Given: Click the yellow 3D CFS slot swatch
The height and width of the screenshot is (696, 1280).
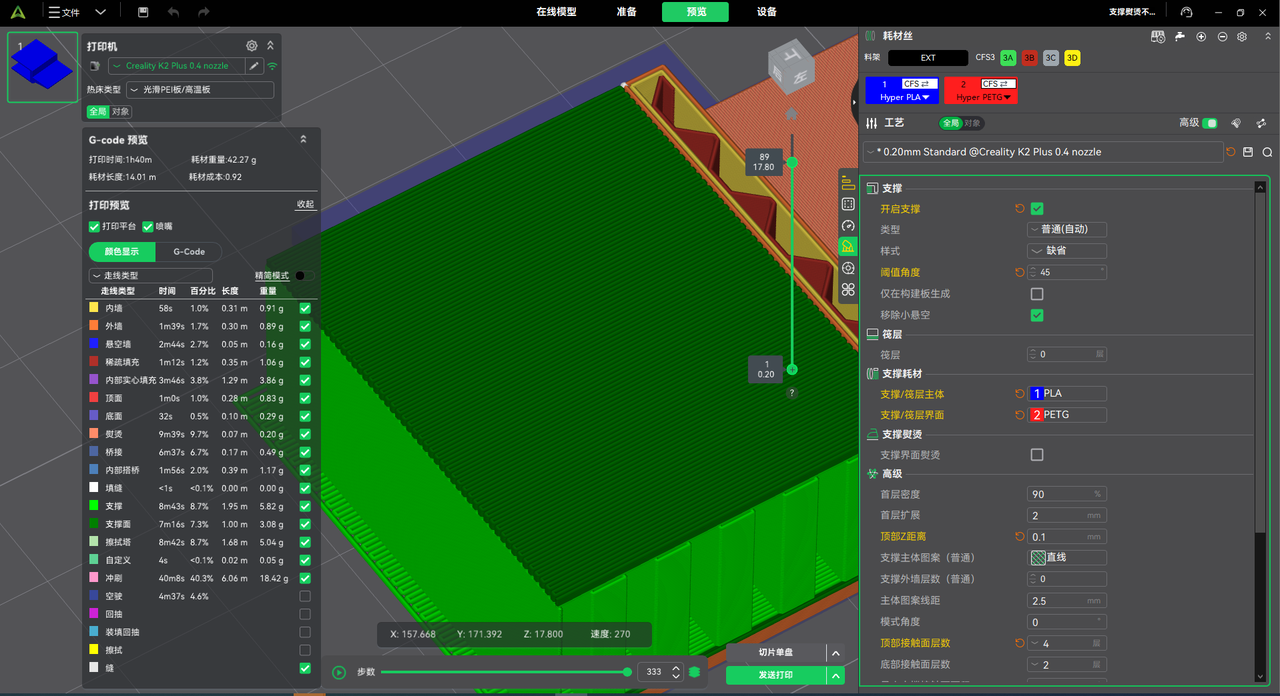Looking at the screenshot, I should 1072,58.
